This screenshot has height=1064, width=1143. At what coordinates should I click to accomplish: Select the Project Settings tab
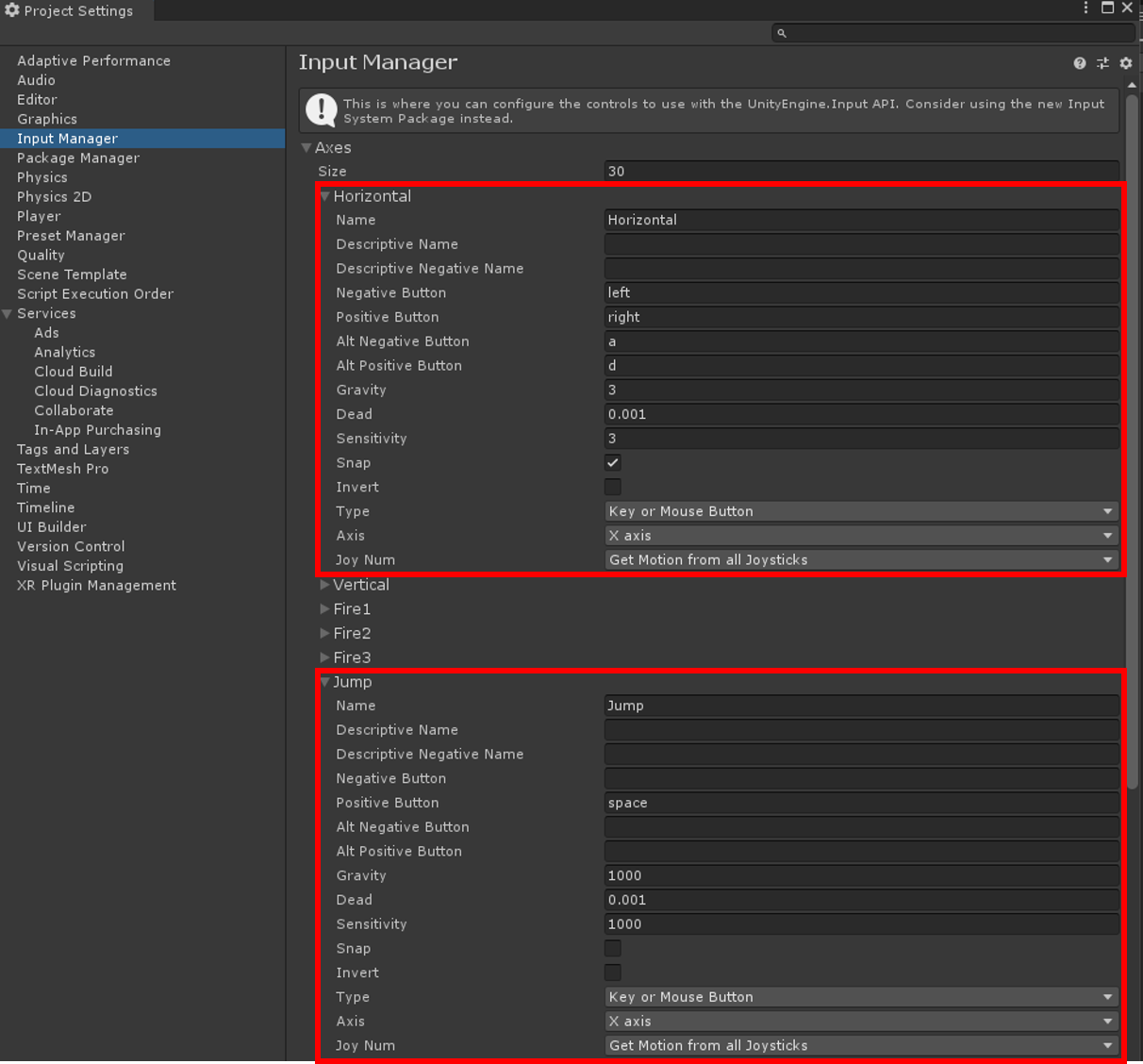click(75, 10)
